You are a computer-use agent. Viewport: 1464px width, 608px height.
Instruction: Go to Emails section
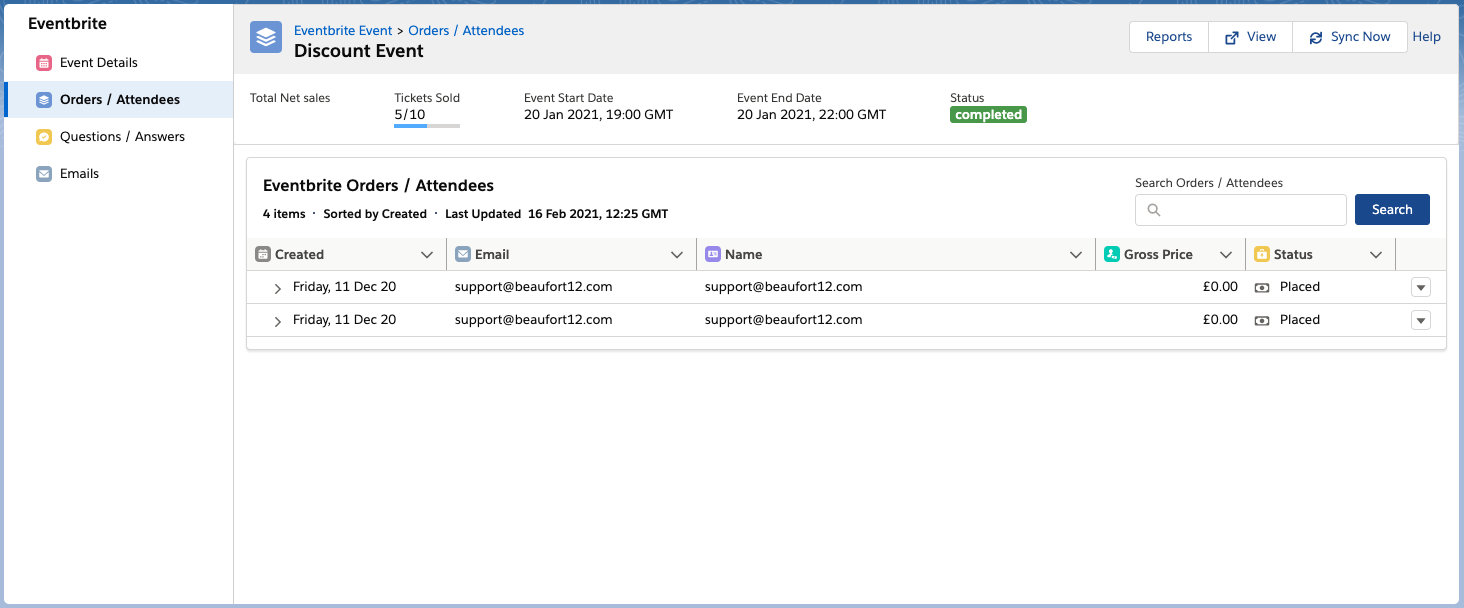coord(118,174)
